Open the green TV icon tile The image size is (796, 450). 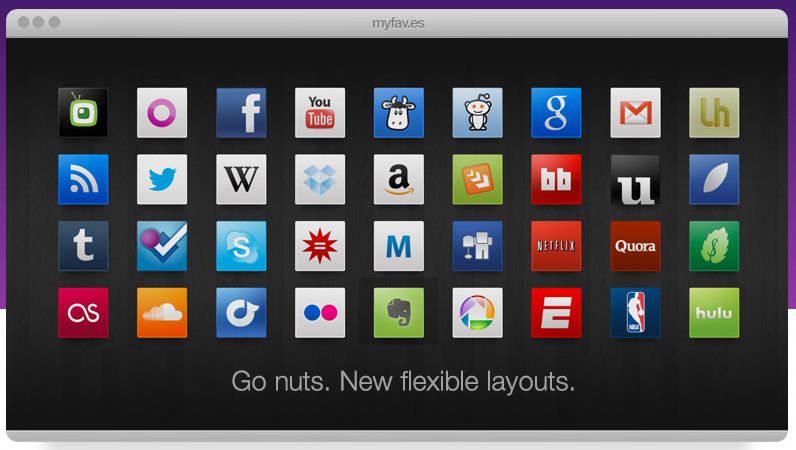click(x=83, y=113)
